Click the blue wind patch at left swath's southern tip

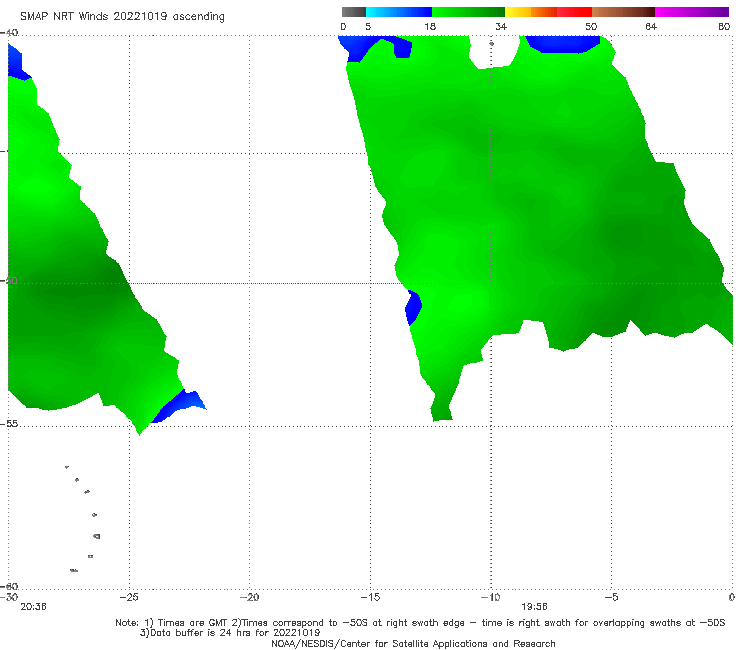point(179,406)
